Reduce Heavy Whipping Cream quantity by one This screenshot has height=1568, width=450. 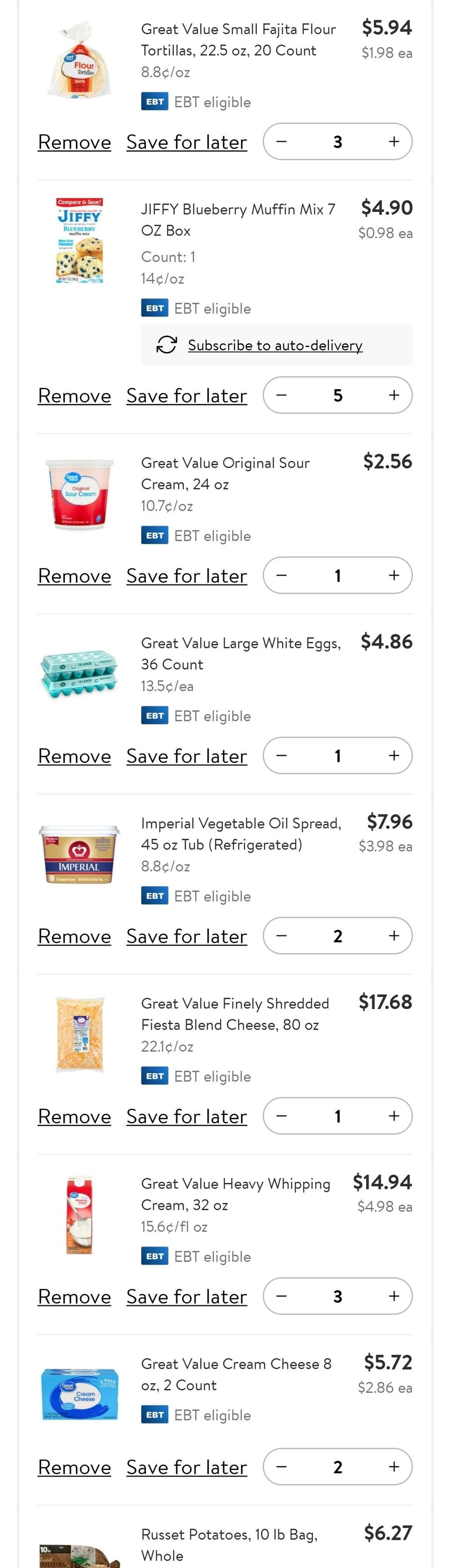pos(281,1296)
